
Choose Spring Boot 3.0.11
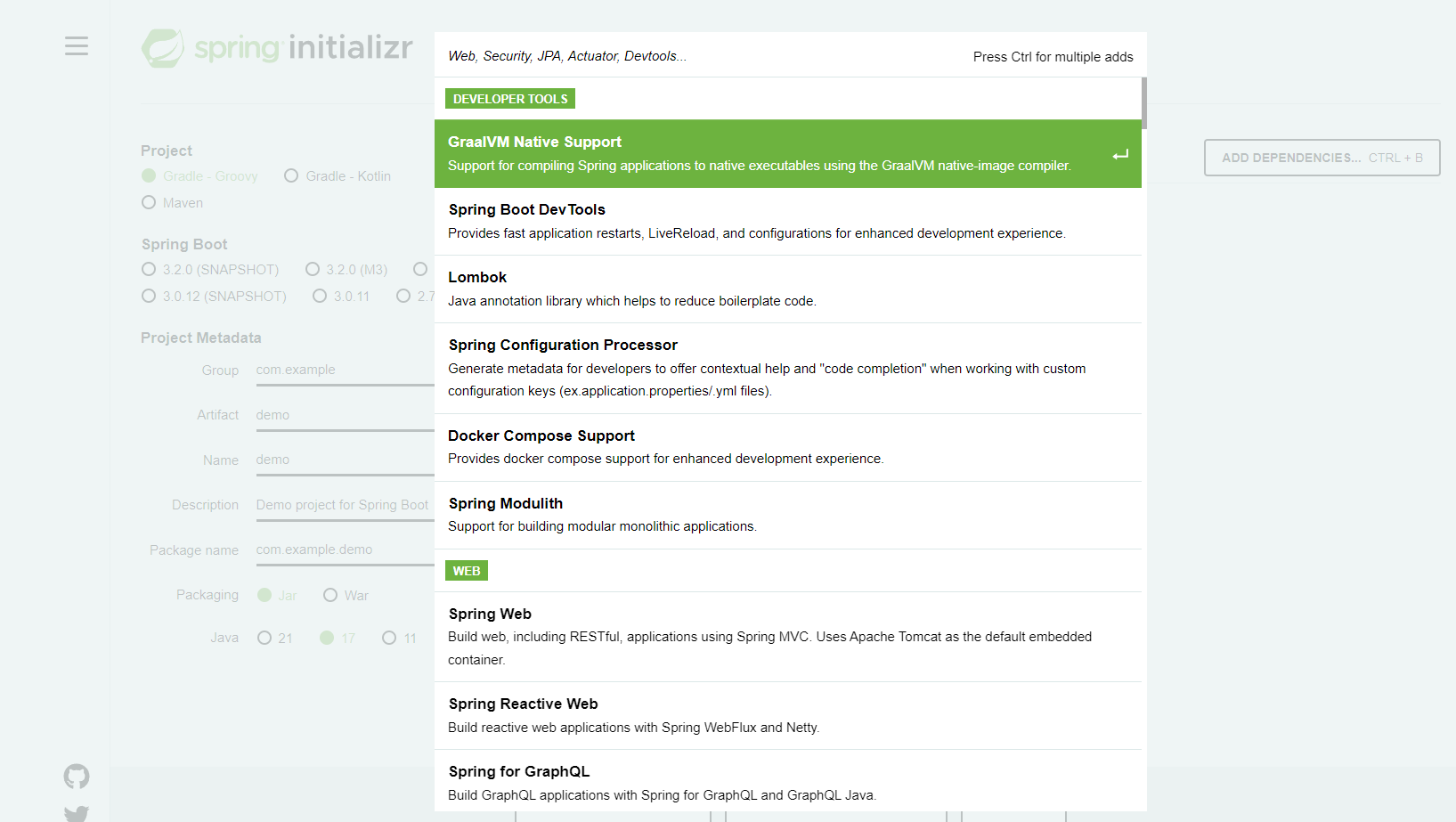341,297
